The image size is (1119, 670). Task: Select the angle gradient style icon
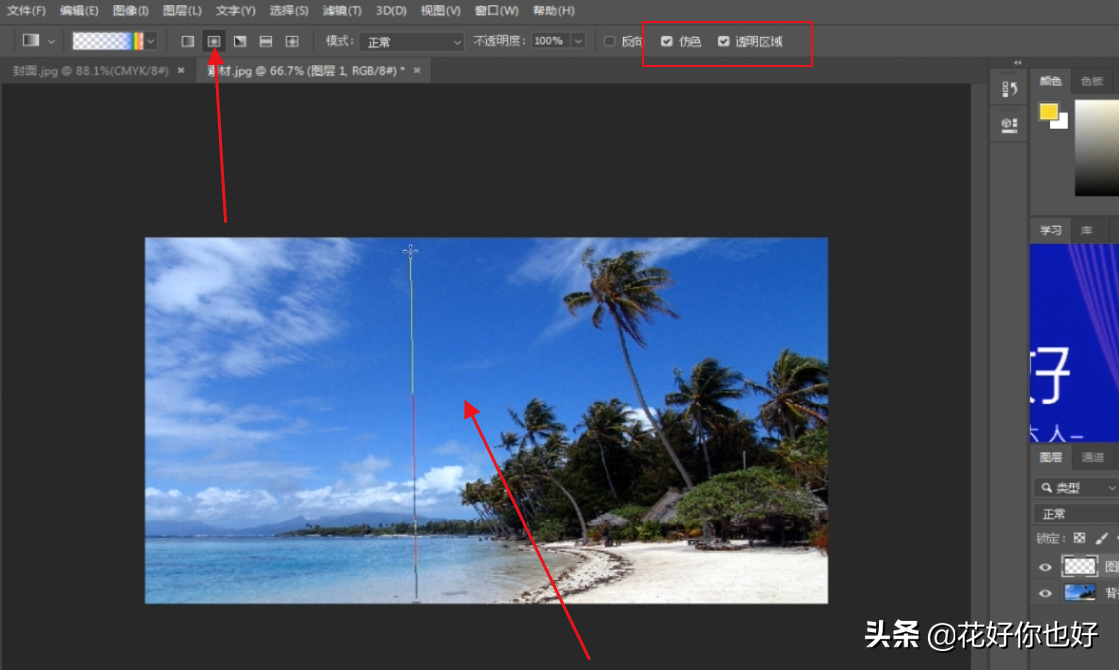240,41
